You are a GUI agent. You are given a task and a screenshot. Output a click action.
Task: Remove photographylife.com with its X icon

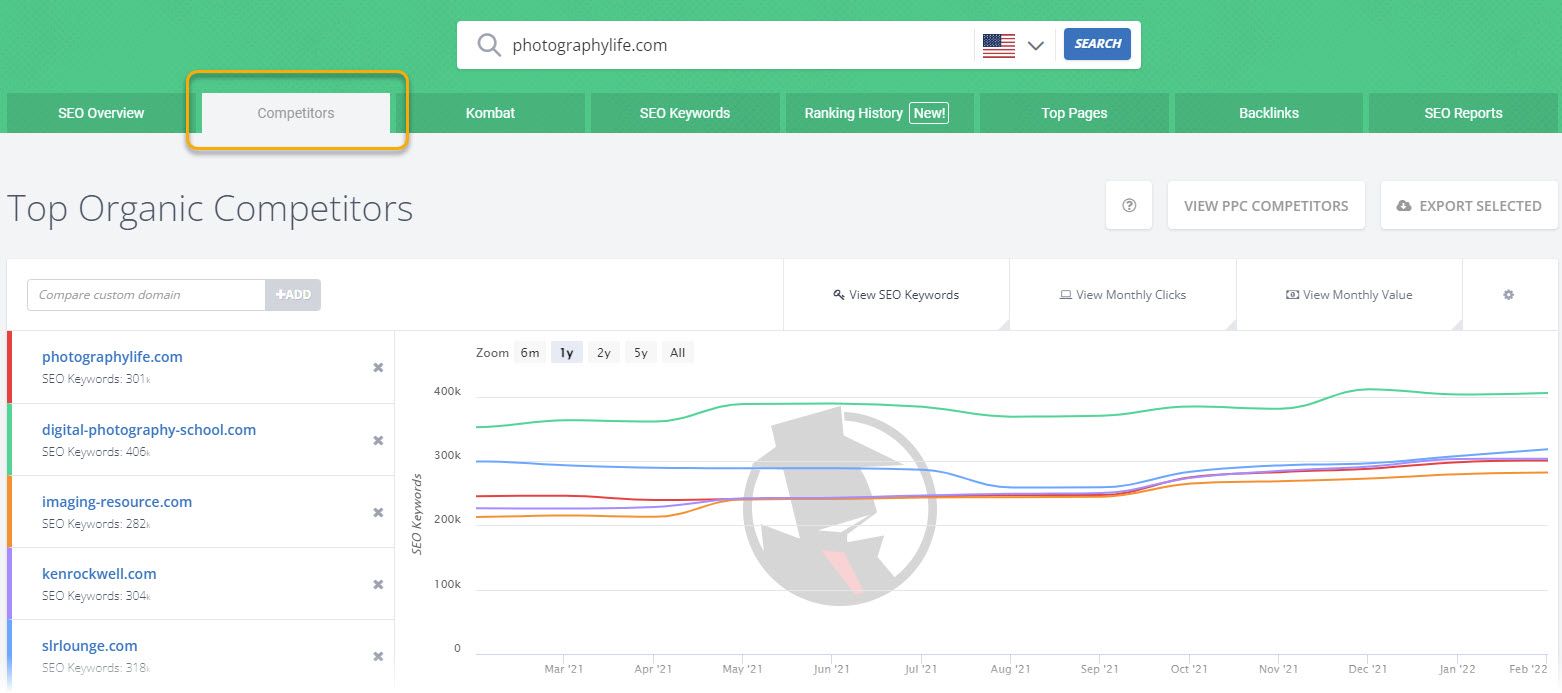[x=378, y=368]
